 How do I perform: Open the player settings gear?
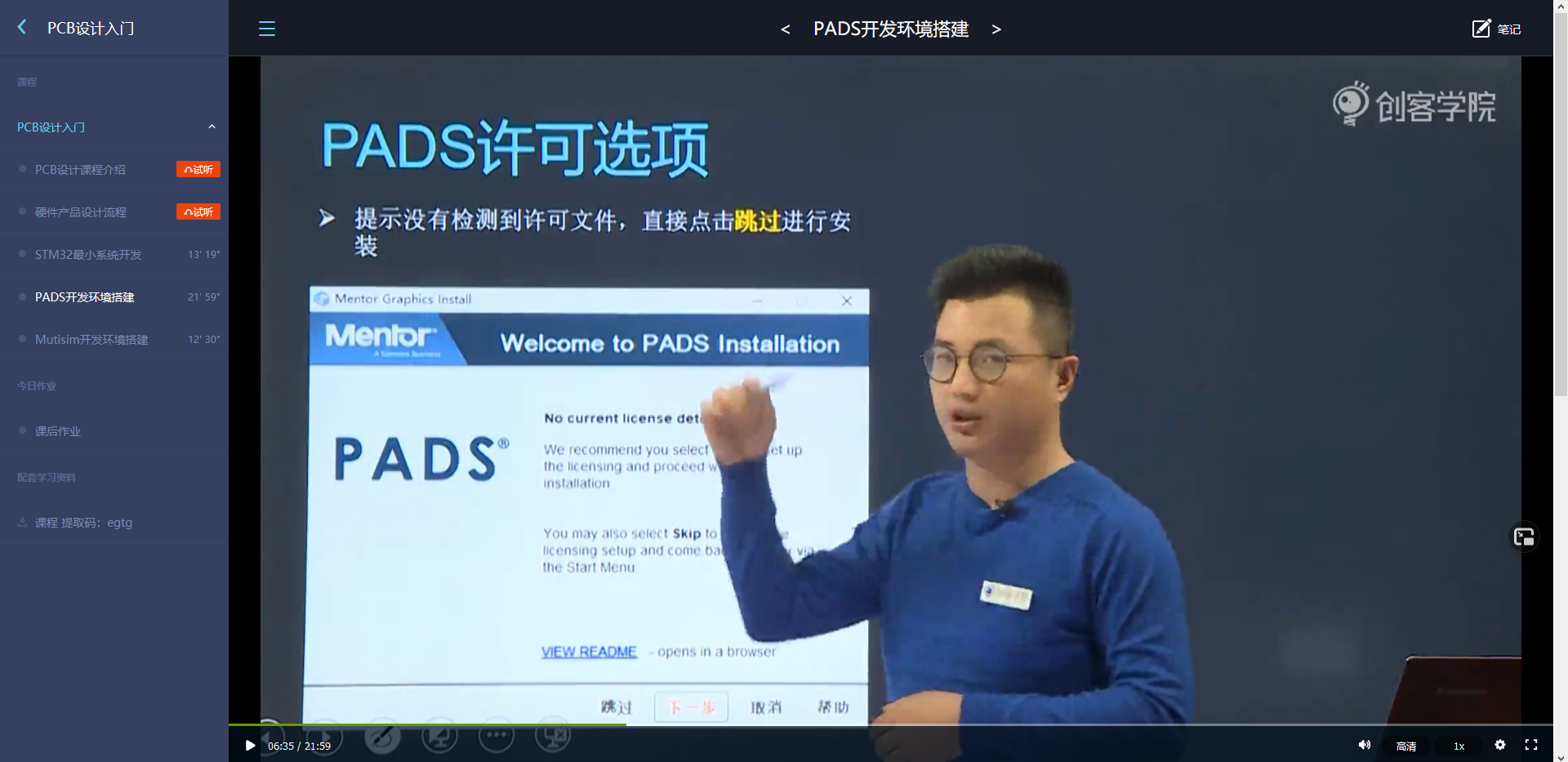pyautogui.click(x=1501, y=745)
